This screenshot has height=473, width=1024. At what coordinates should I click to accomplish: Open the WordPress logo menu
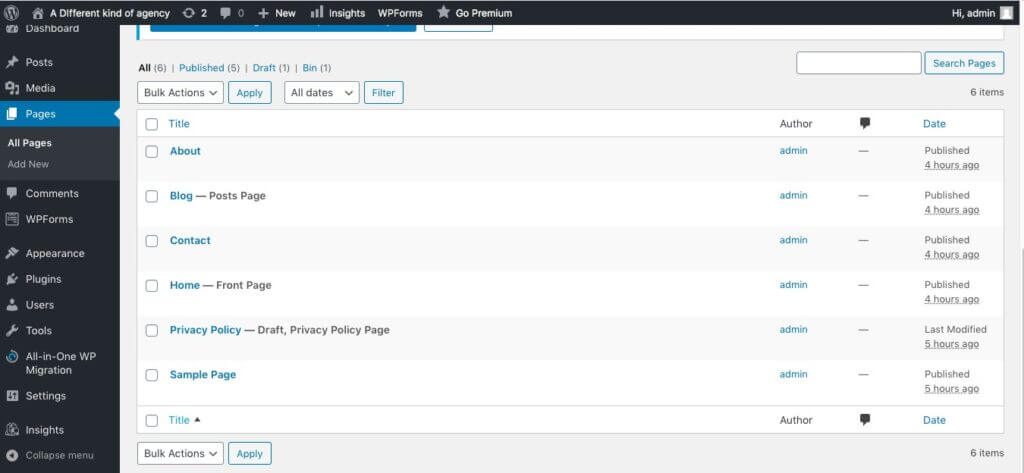[12, 12]
